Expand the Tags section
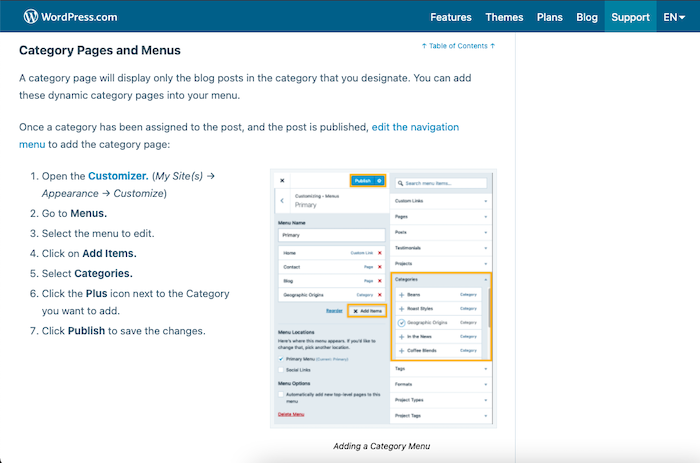Image resolution: width=700 pixels, height=463 pixels. 441,369
